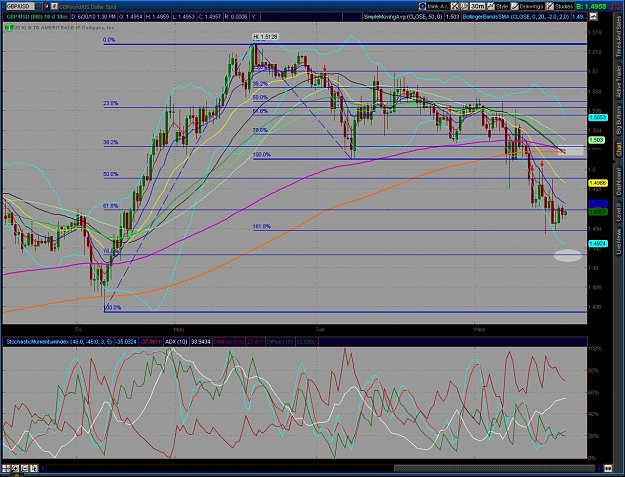This screenshot has height=477, width=625.
Task: Open the Studies menu
Action: (x=560, y=6)
